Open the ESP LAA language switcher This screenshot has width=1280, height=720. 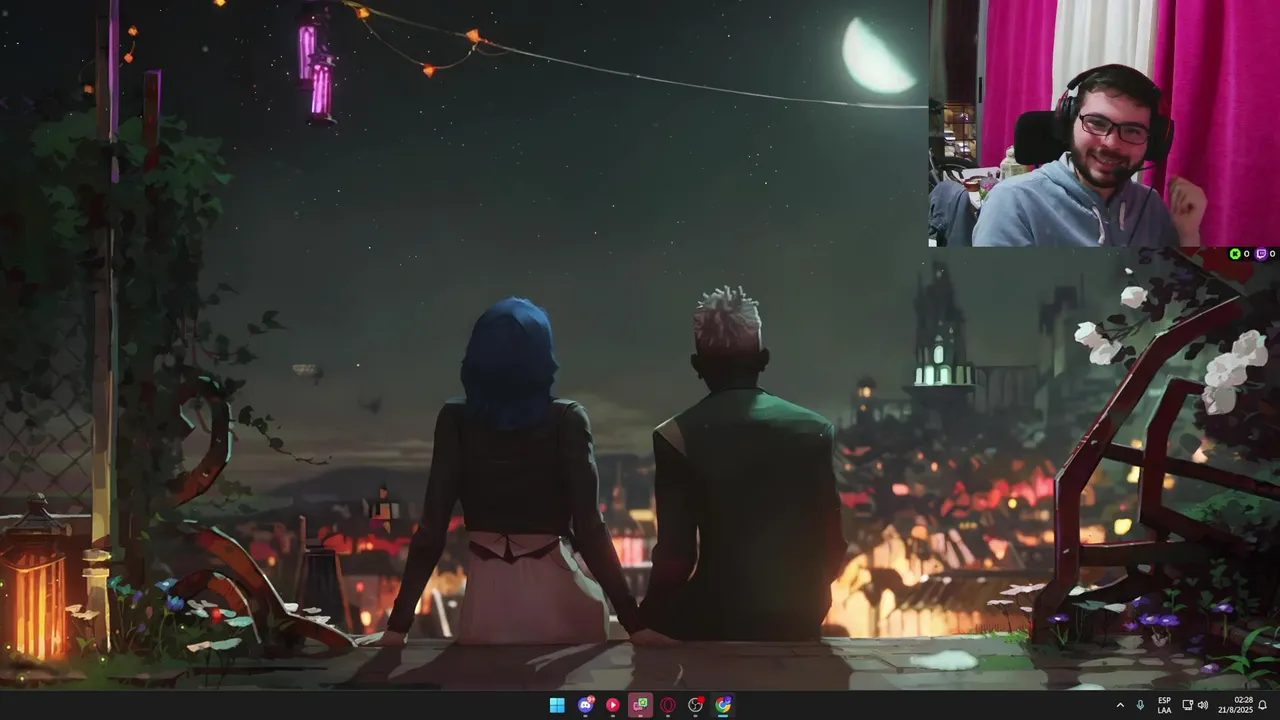pyautogui.click(x=1164, y=705)
